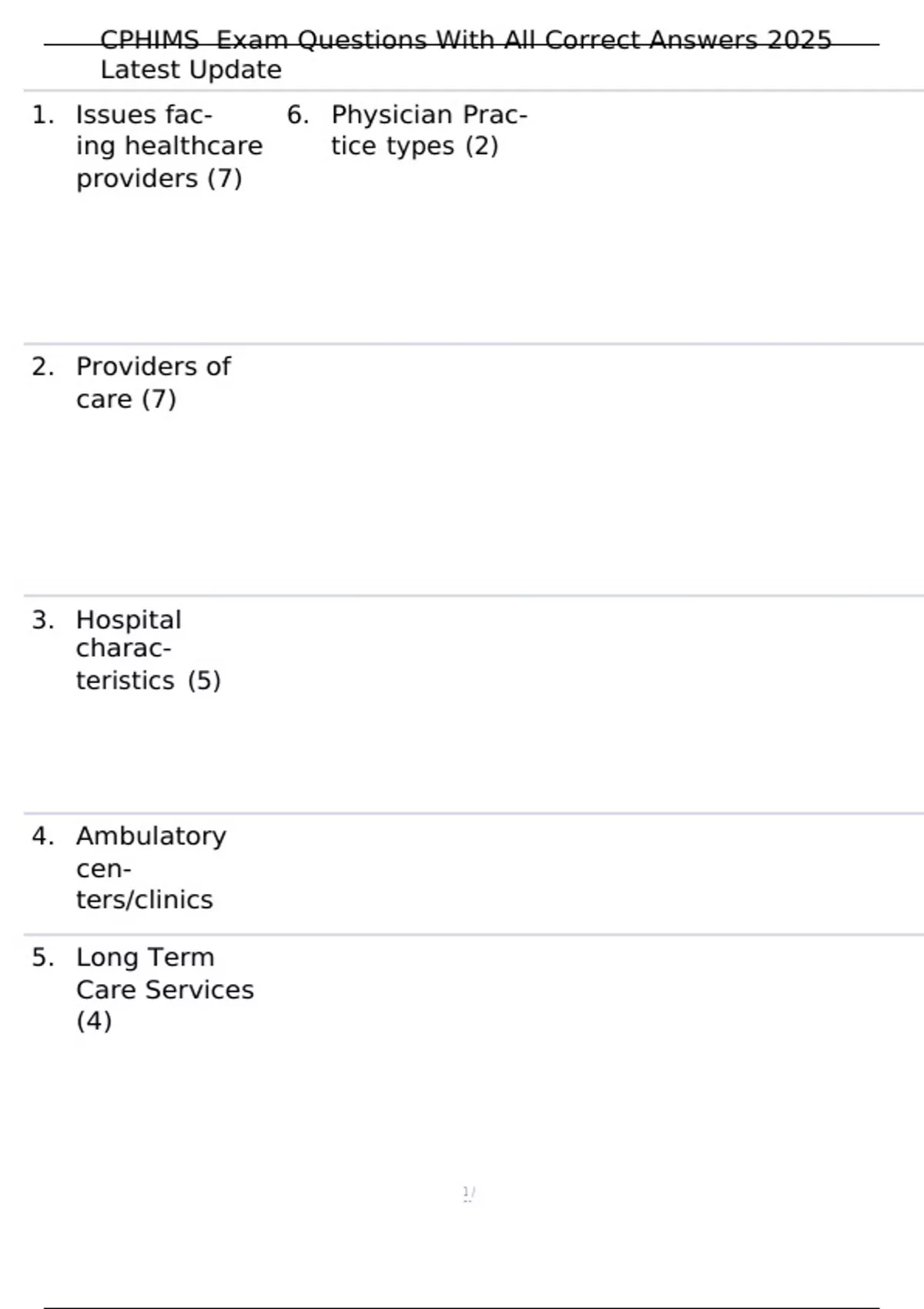This screenshot has height=1309, width=924.
Task: Click the "5." list number
Action: pyautogui.click(x=43, y=958)
